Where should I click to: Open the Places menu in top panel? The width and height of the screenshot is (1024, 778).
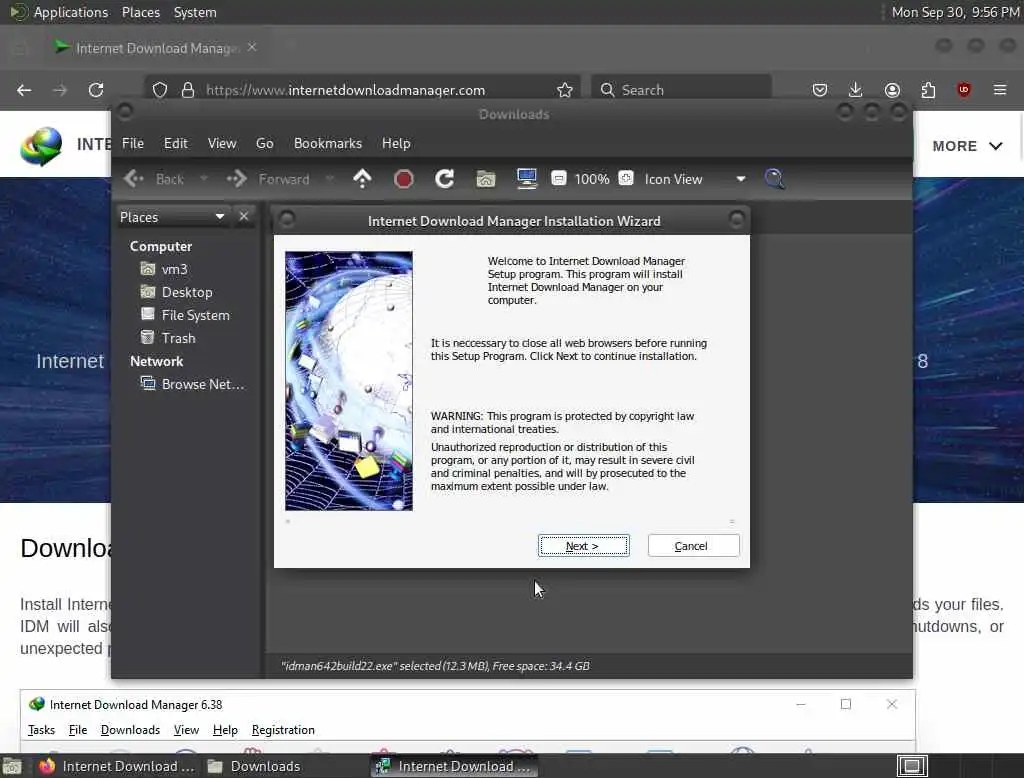tap(140, 12)
